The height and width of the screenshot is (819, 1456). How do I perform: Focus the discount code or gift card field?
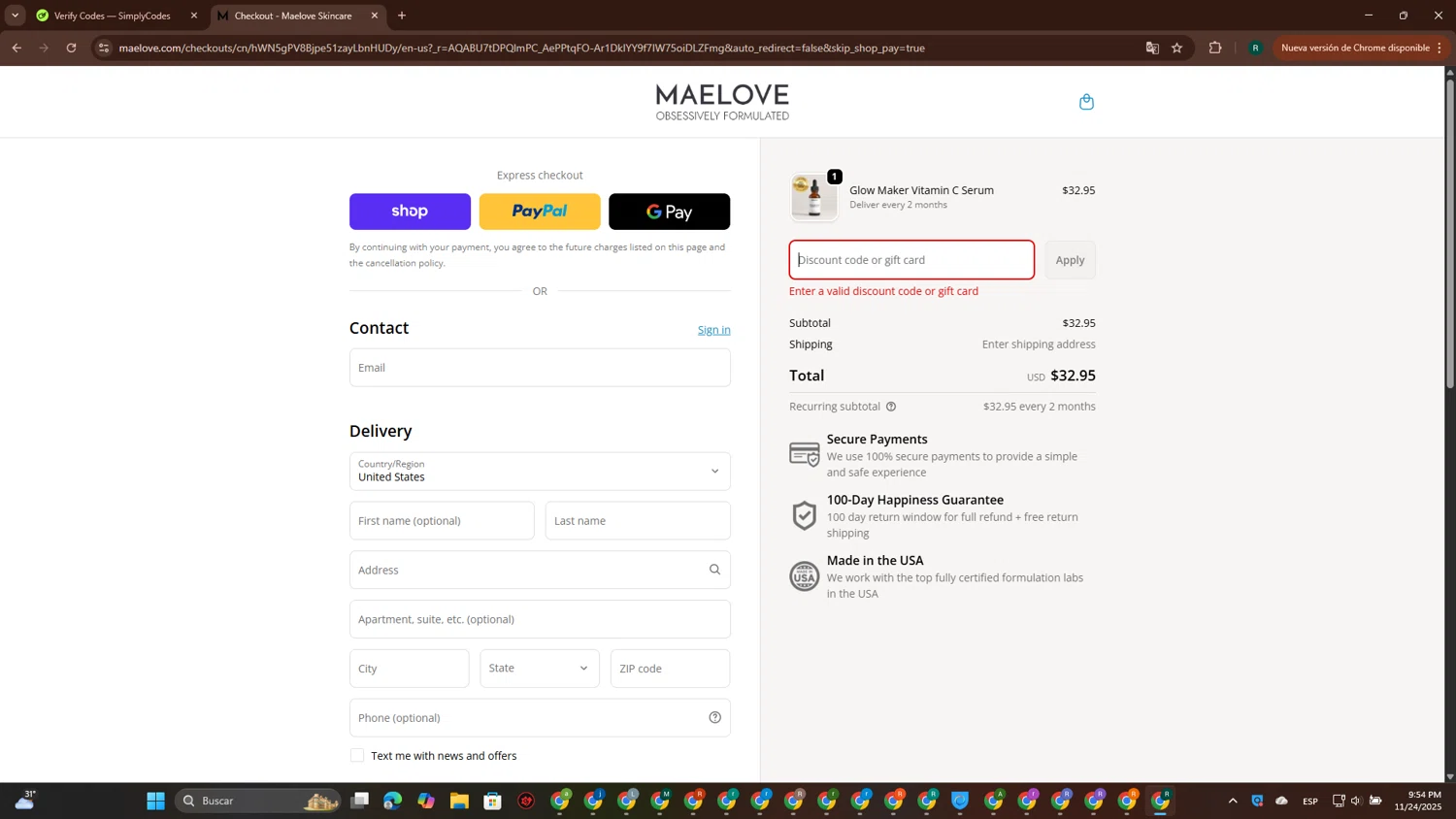click(911, 260)
